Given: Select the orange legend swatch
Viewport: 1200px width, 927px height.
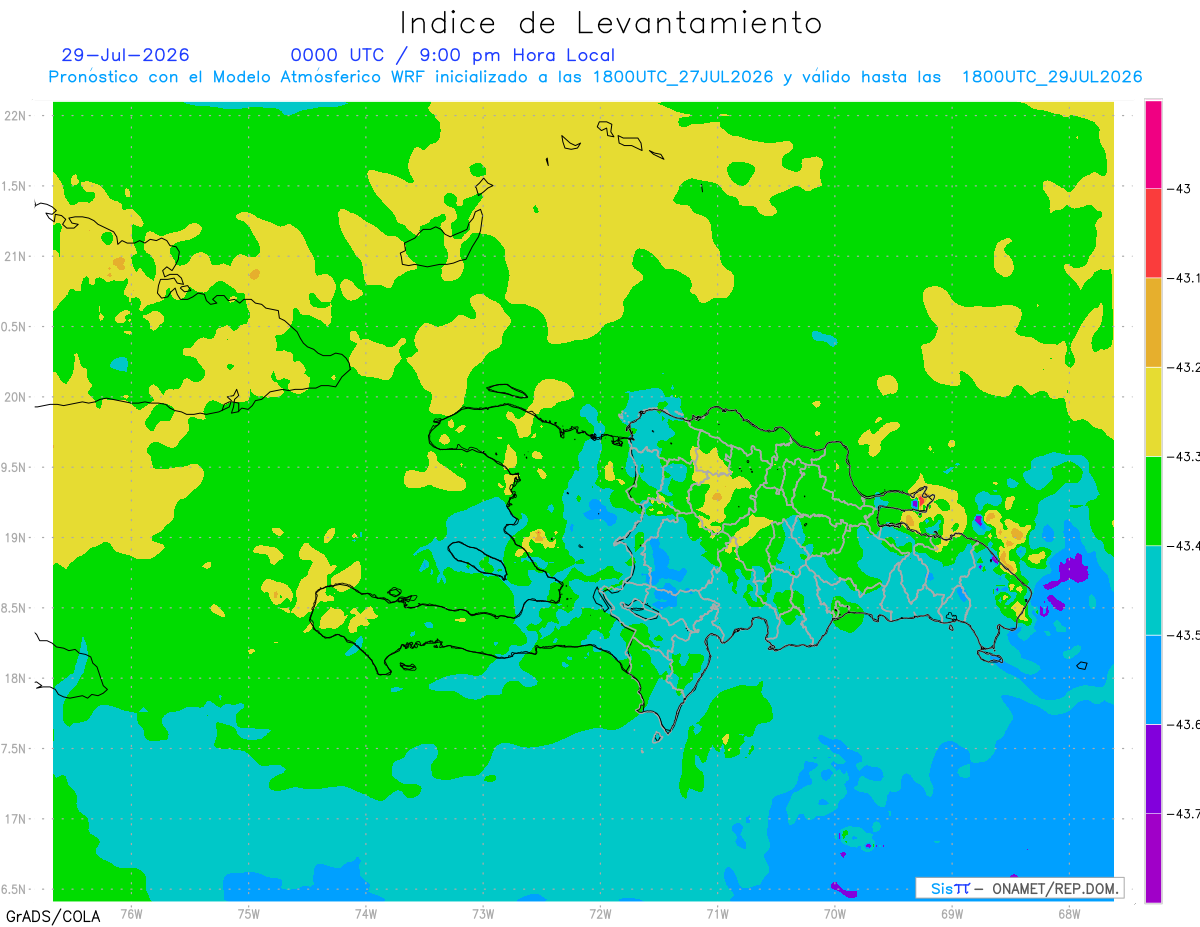Looking at the screenshot, I should click(1153, 322).
